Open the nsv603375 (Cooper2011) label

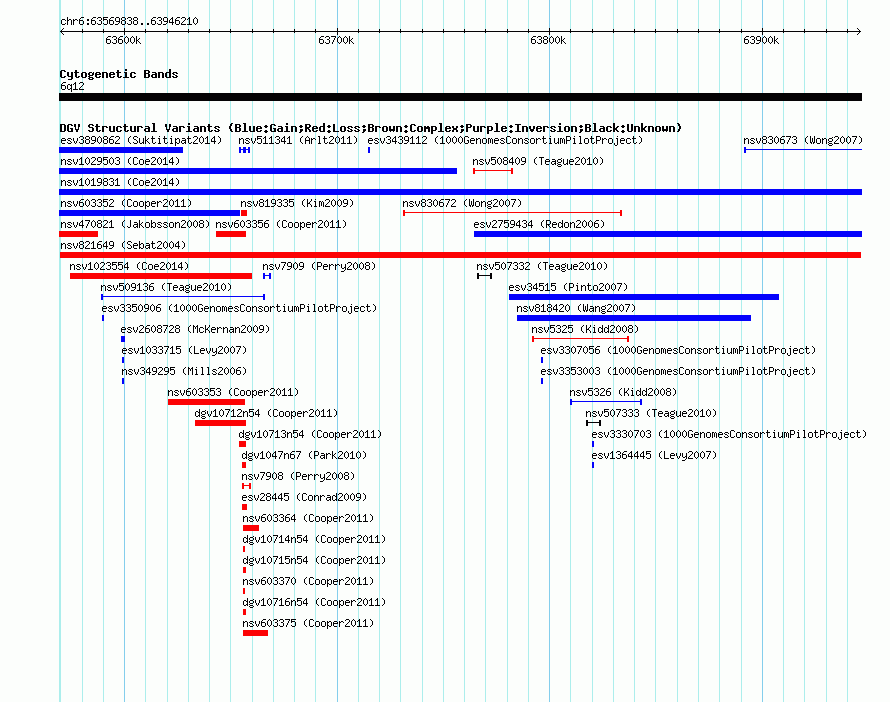308,623
